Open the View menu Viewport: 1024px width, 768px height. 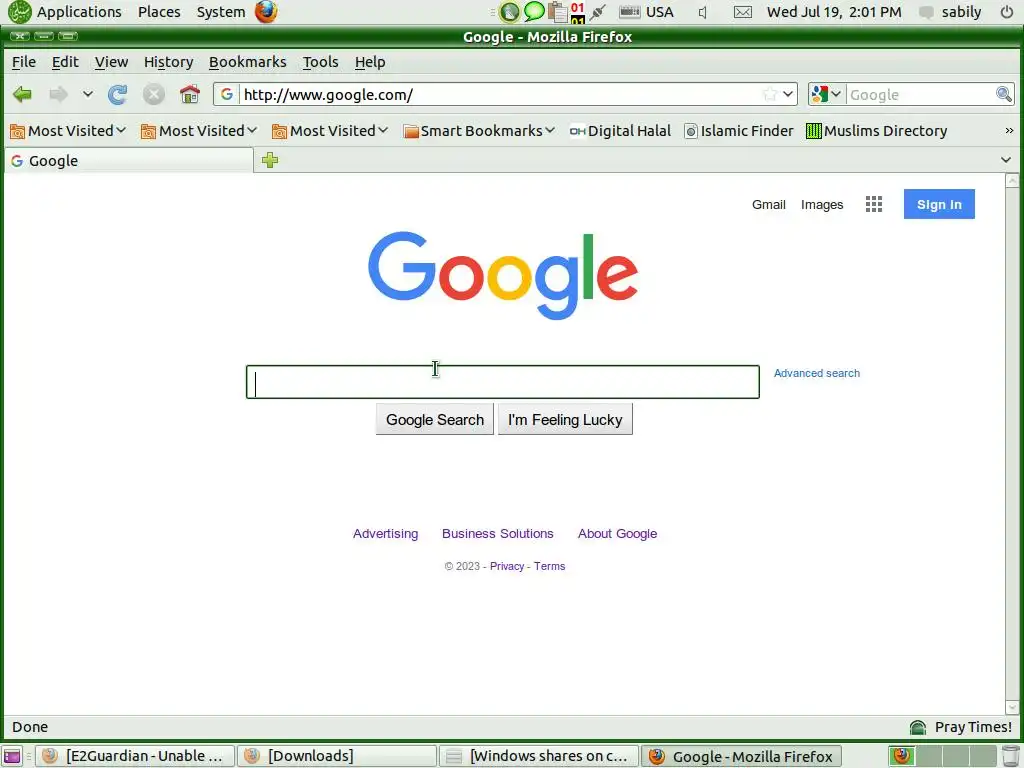[x=111, y=62]
